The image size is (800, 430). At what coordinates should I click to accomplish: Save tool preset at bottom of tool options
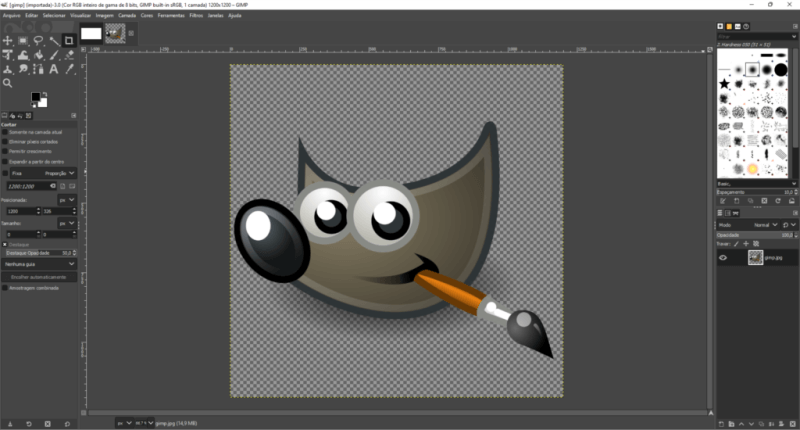point(10,424)
